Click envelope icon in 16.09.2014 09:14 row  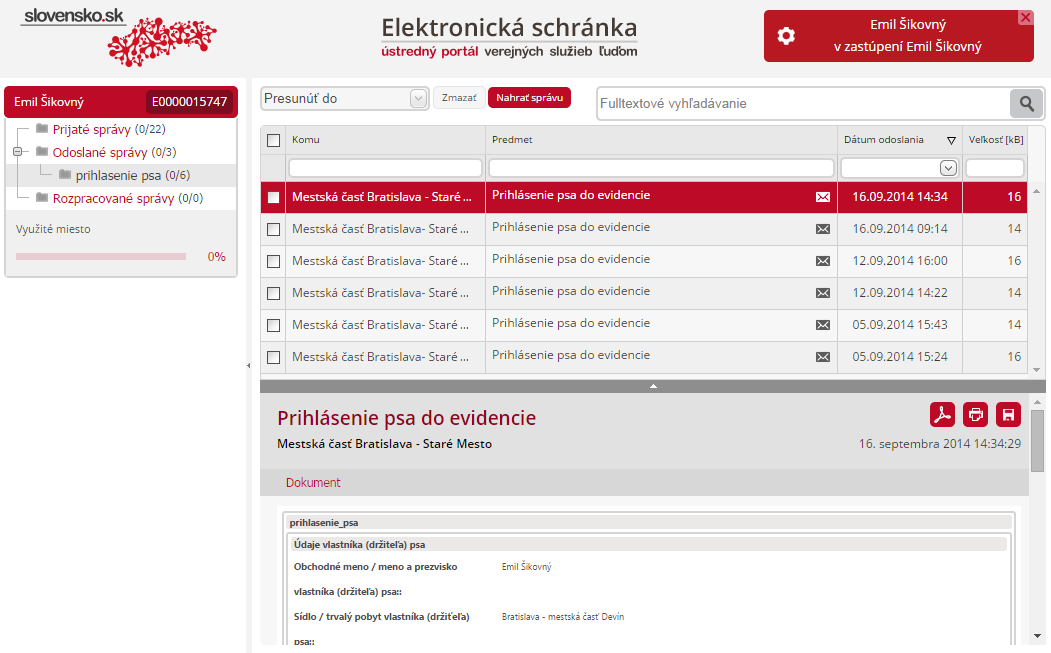coord(823,229)
